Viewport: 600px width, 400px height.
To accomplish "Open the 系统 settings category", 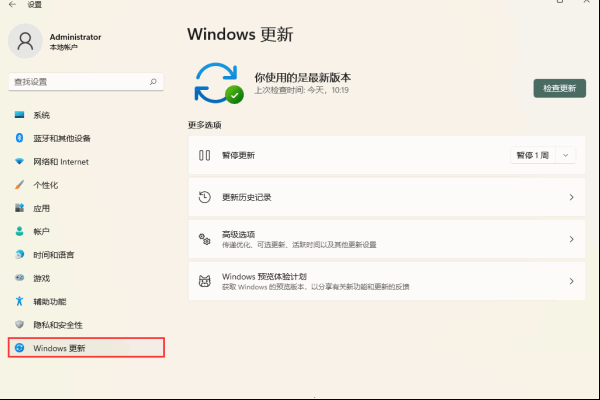I will pos(86,115).
